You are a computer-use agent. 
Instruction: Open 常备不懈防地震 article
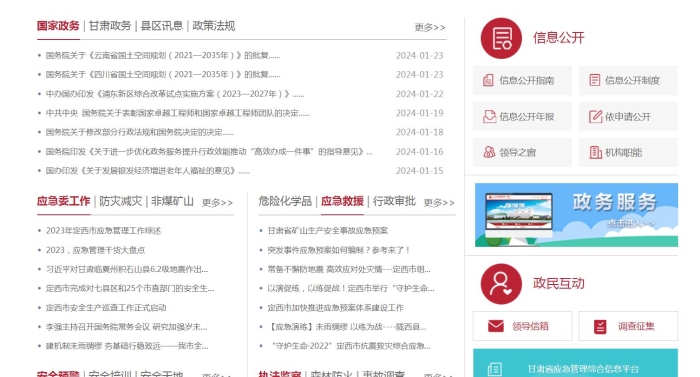[x=349, y=269]
